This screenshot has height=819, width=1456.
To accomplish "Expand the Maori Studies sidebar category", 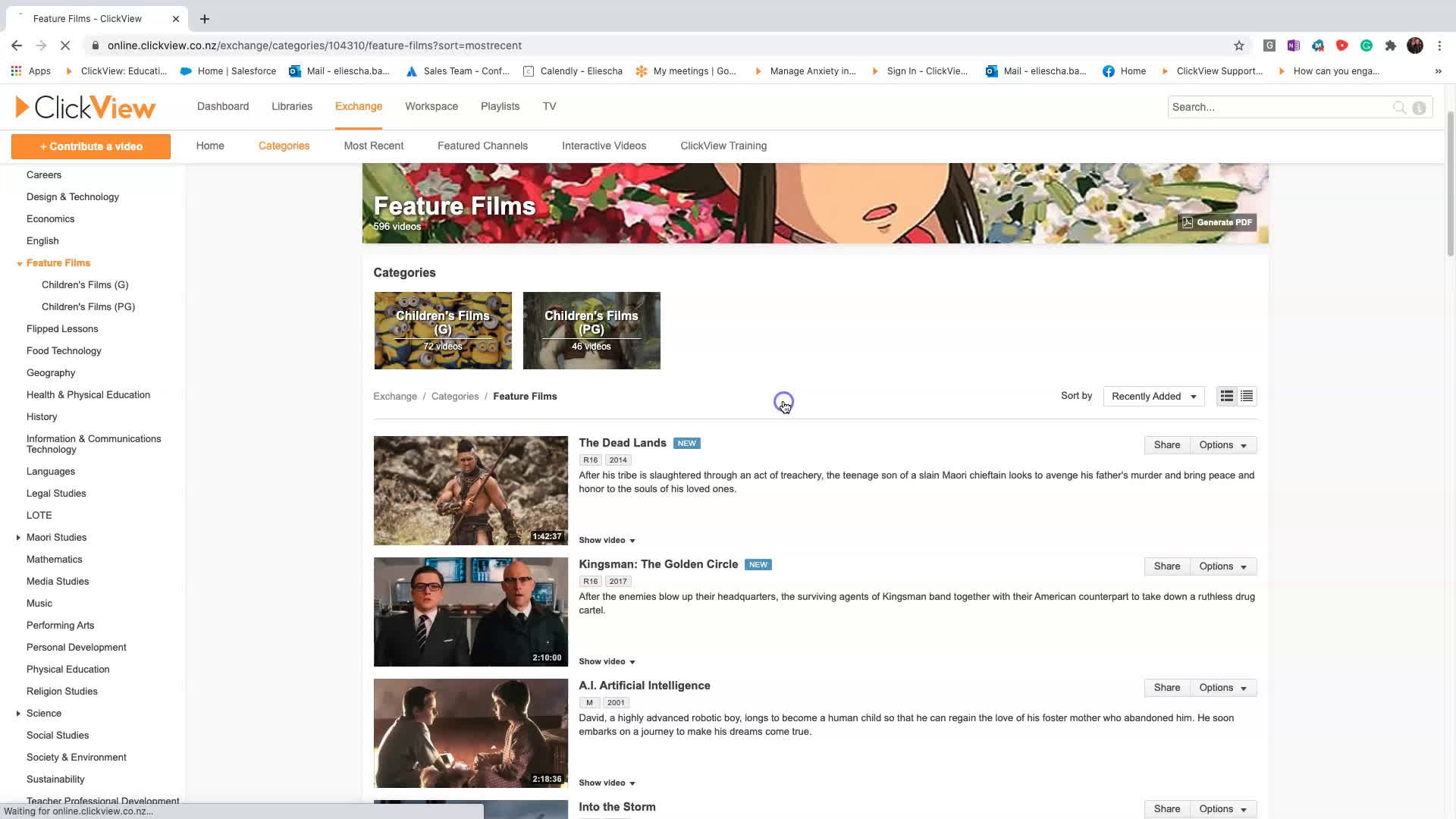I will pos(18,538).
